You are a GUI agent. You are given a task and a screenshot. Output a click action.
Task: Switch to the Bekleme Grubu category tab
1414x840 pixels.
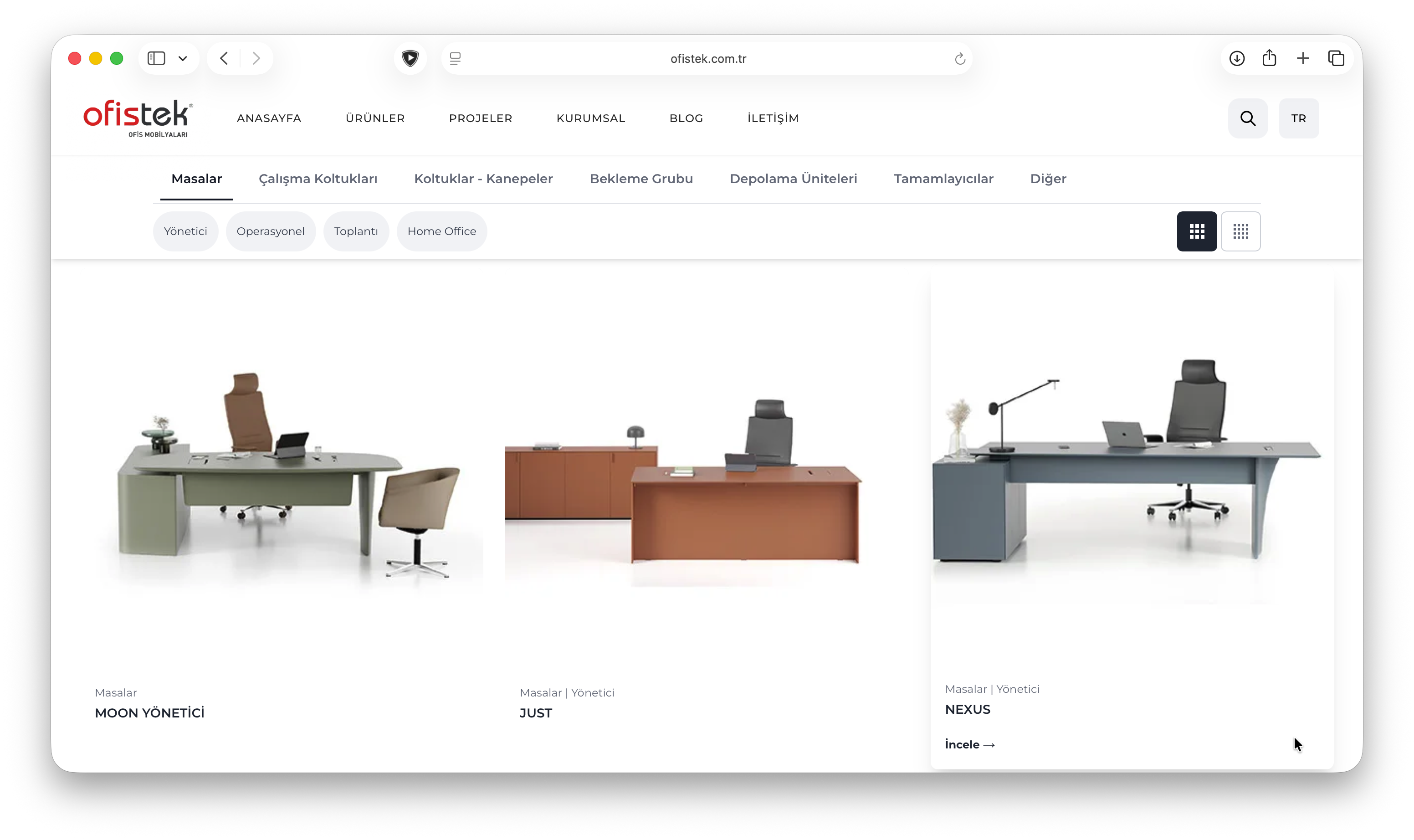point(641,178)
